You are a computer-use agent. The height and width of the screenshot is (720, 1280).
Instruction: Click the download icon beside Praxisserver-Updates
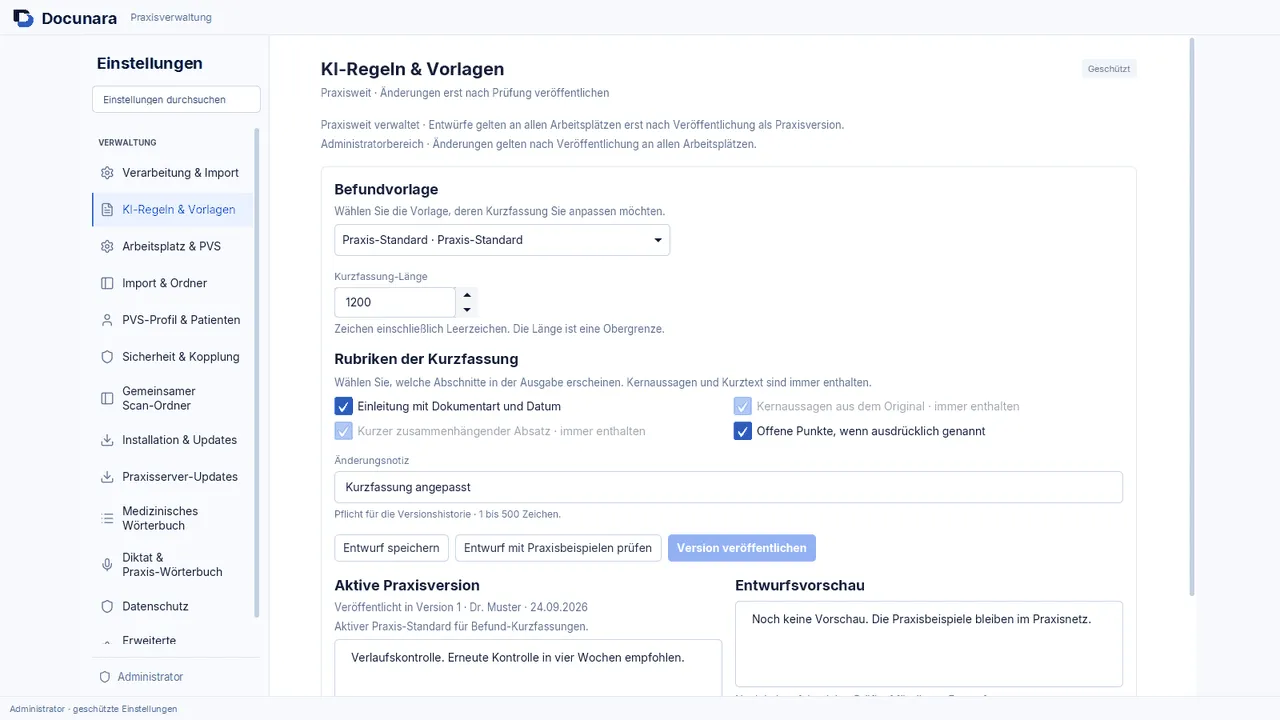tap(107, 477)
